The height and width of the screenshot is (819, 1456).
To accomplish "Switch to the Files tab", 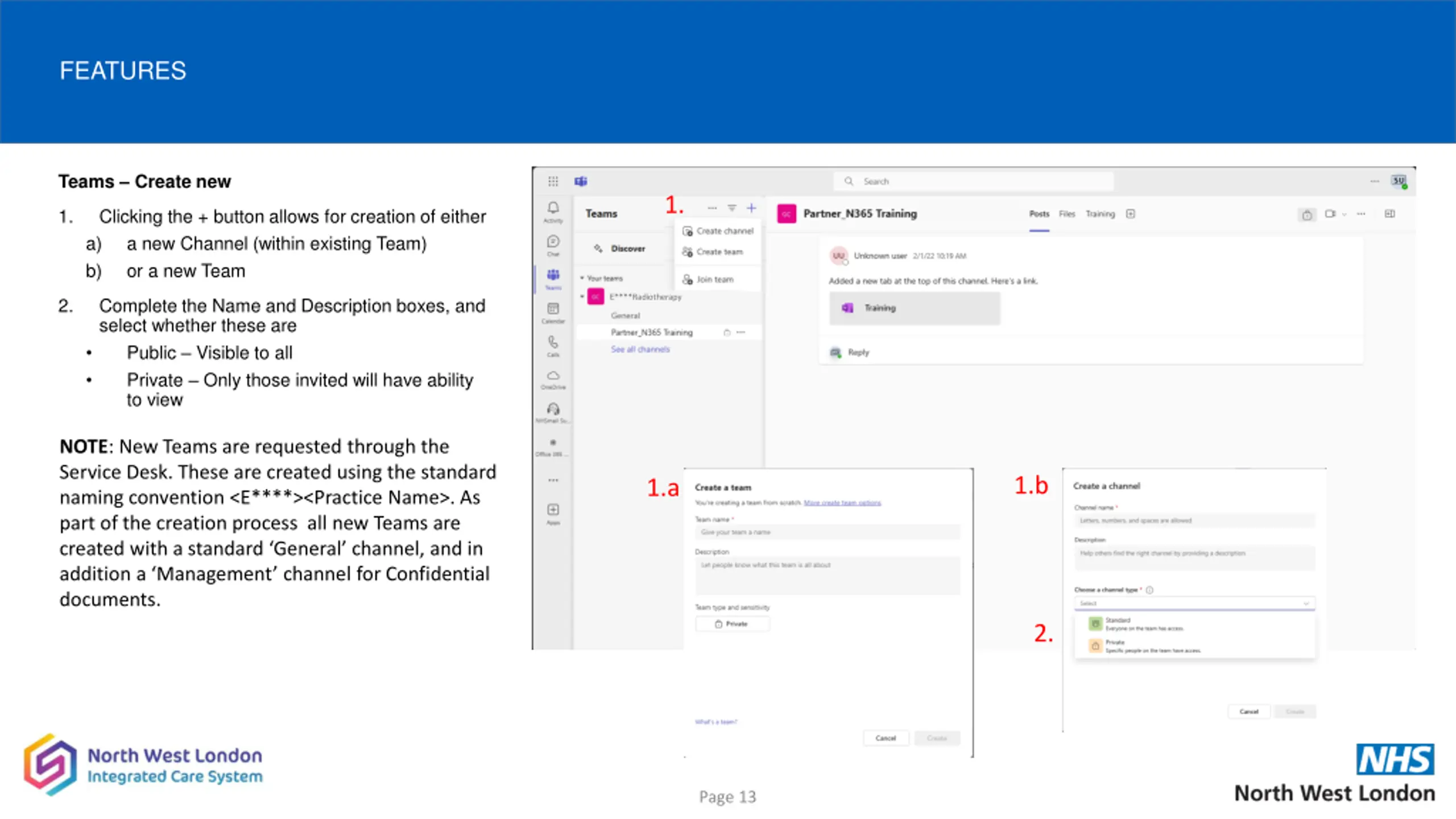I will [x=1067, y=214].
